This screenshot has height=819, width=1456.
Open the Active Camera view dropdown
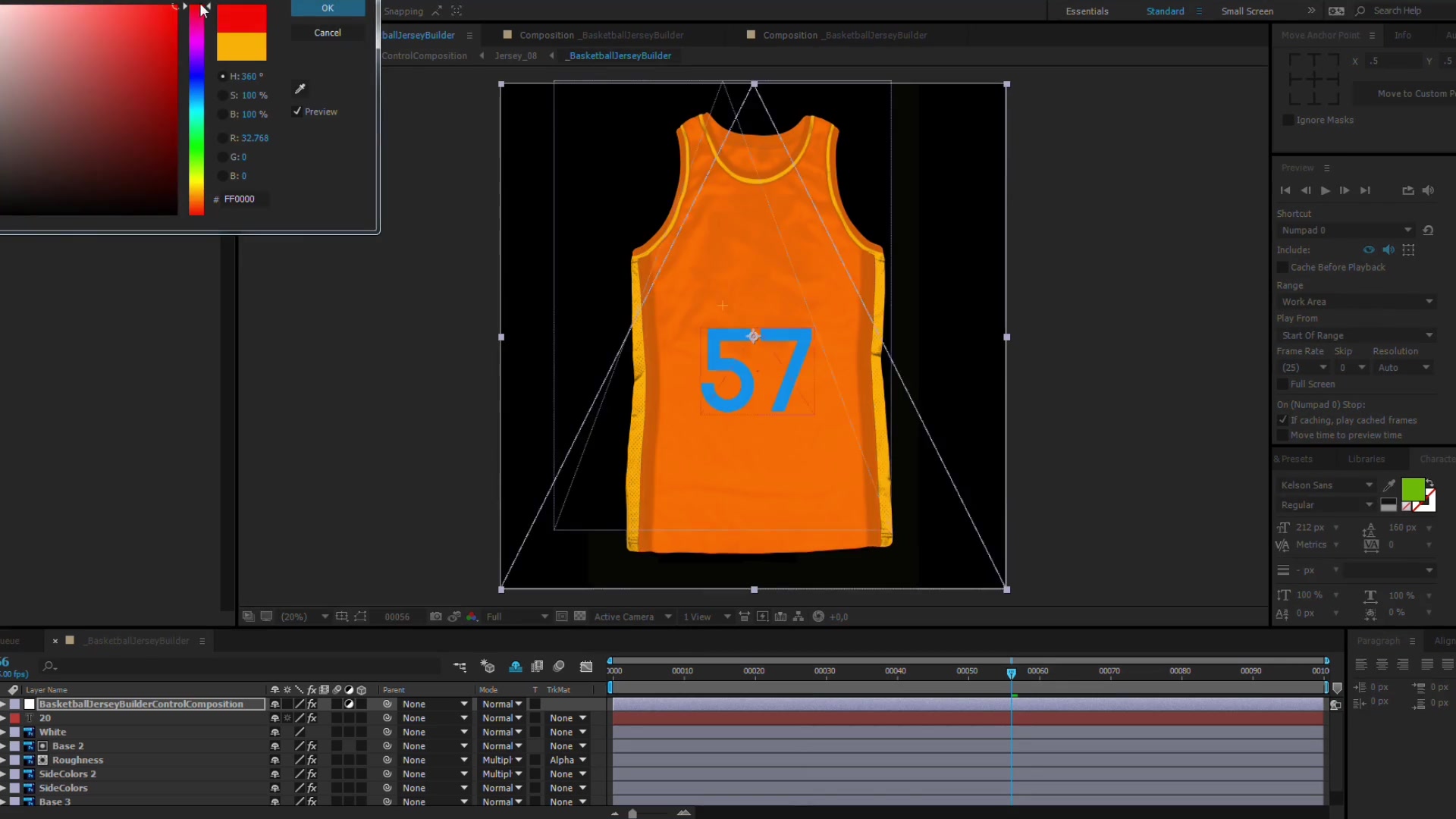[x=632, y=617]
